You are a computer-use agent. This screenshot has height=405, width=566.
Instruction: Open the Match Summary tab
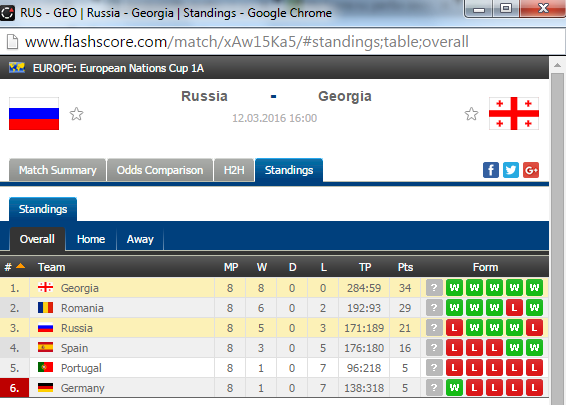pos(57,170)
